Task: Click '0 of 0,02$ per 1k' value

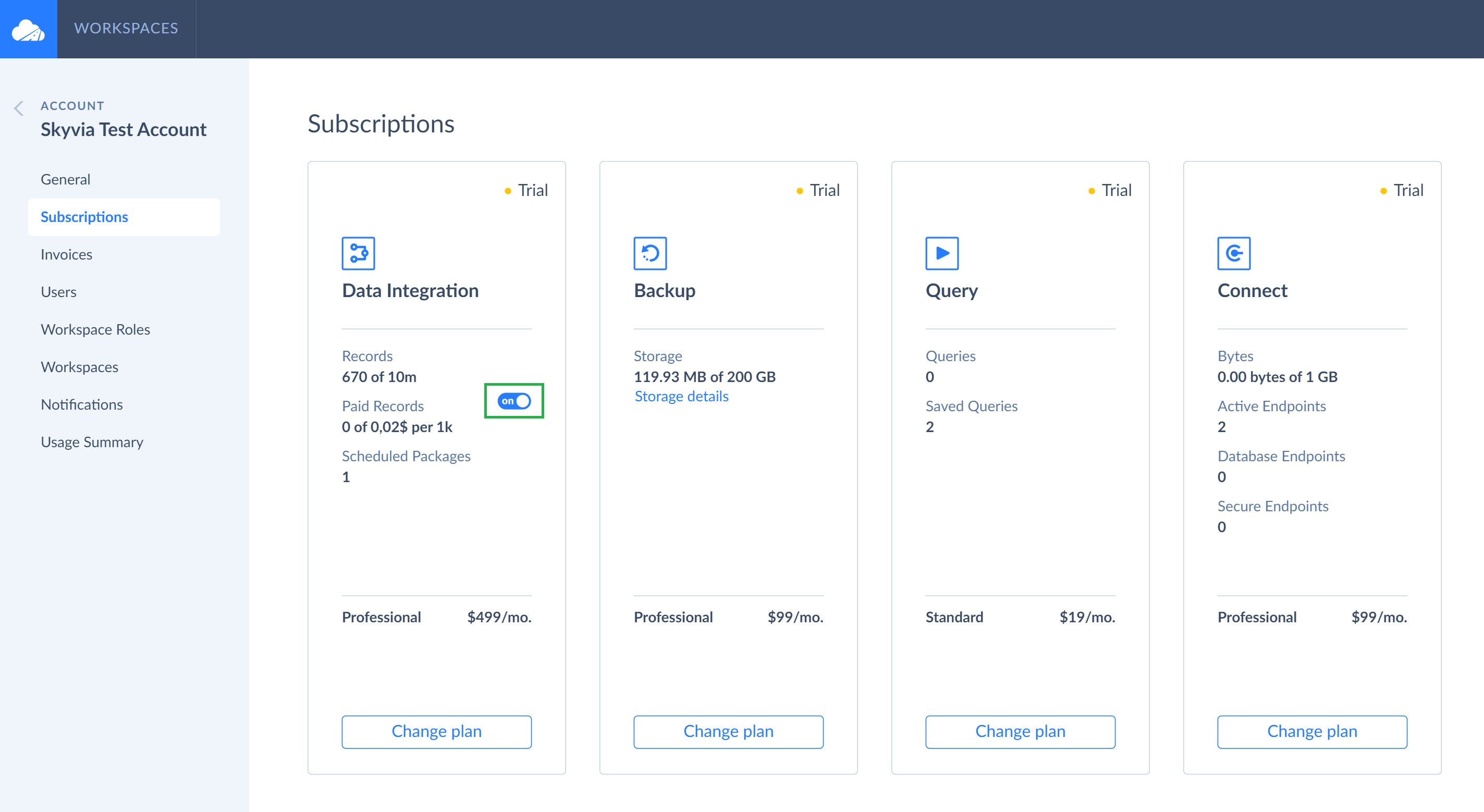Action: (397, 427)
